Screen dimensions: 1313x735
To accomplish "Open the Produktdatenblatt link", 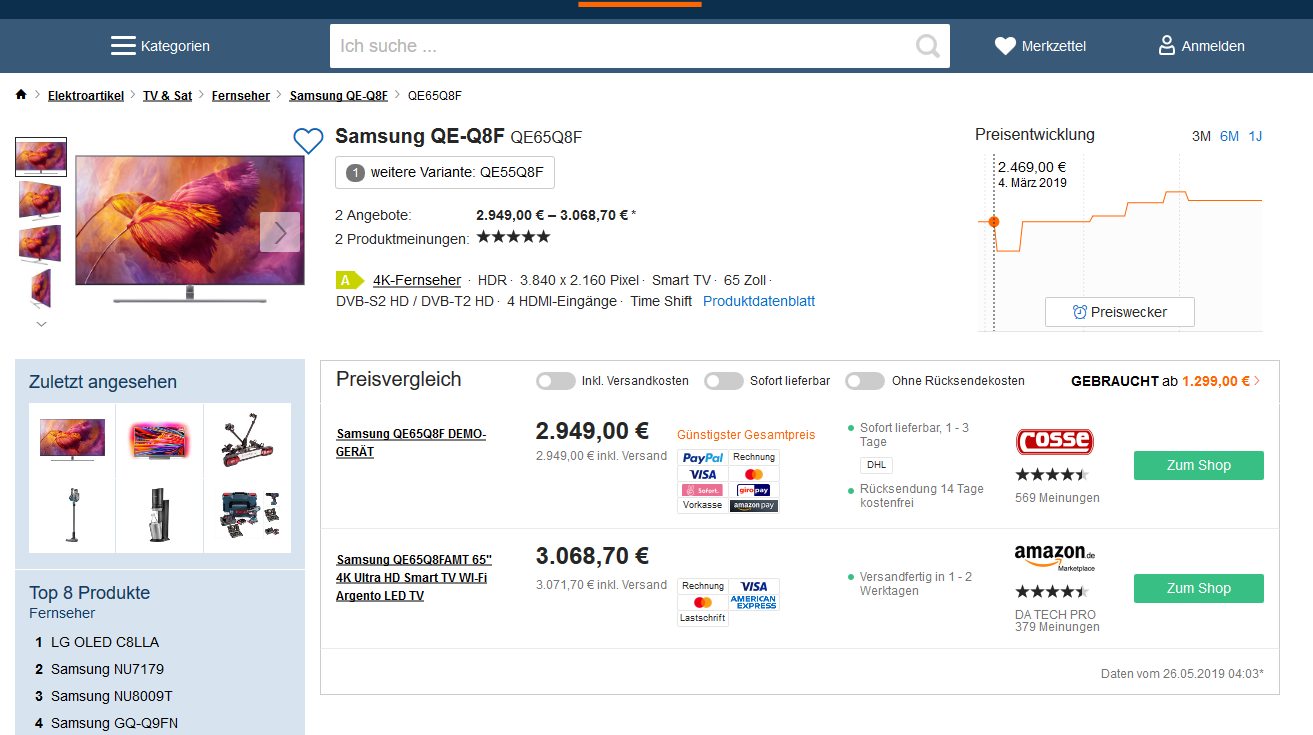I will (x=759, y=301).
